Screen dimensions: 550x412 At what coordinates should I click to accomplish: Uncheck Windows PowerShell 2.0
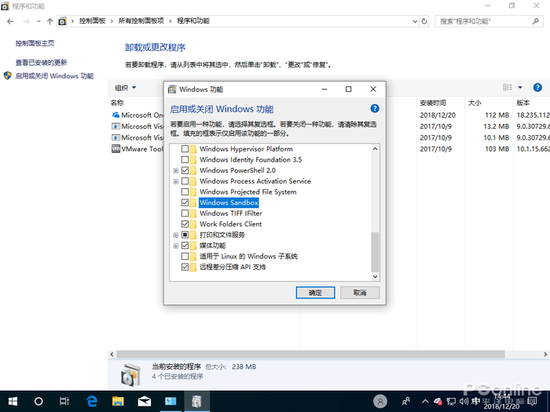[x=185, y=170]
